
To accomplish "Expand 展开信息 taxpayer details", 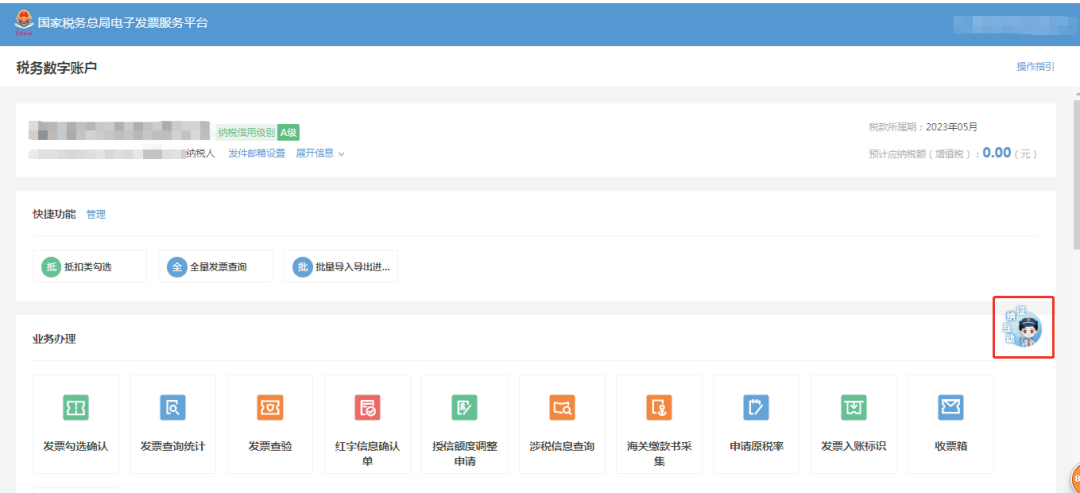I will point(319,154).
